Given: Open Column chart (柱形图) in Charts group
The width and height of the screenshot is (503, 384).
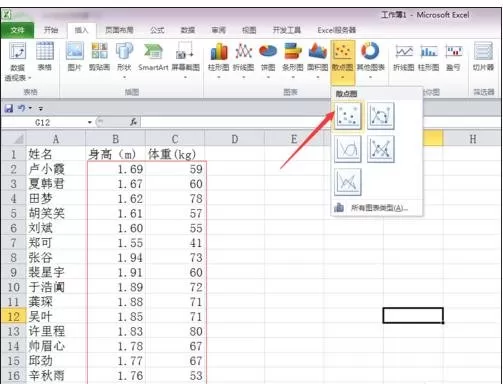Looking at the screenshot, I should click(219, 60).
